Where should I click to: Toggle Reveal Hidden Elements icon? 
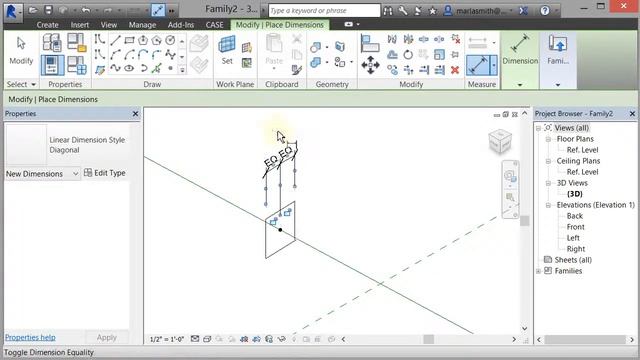click(293, 339)
